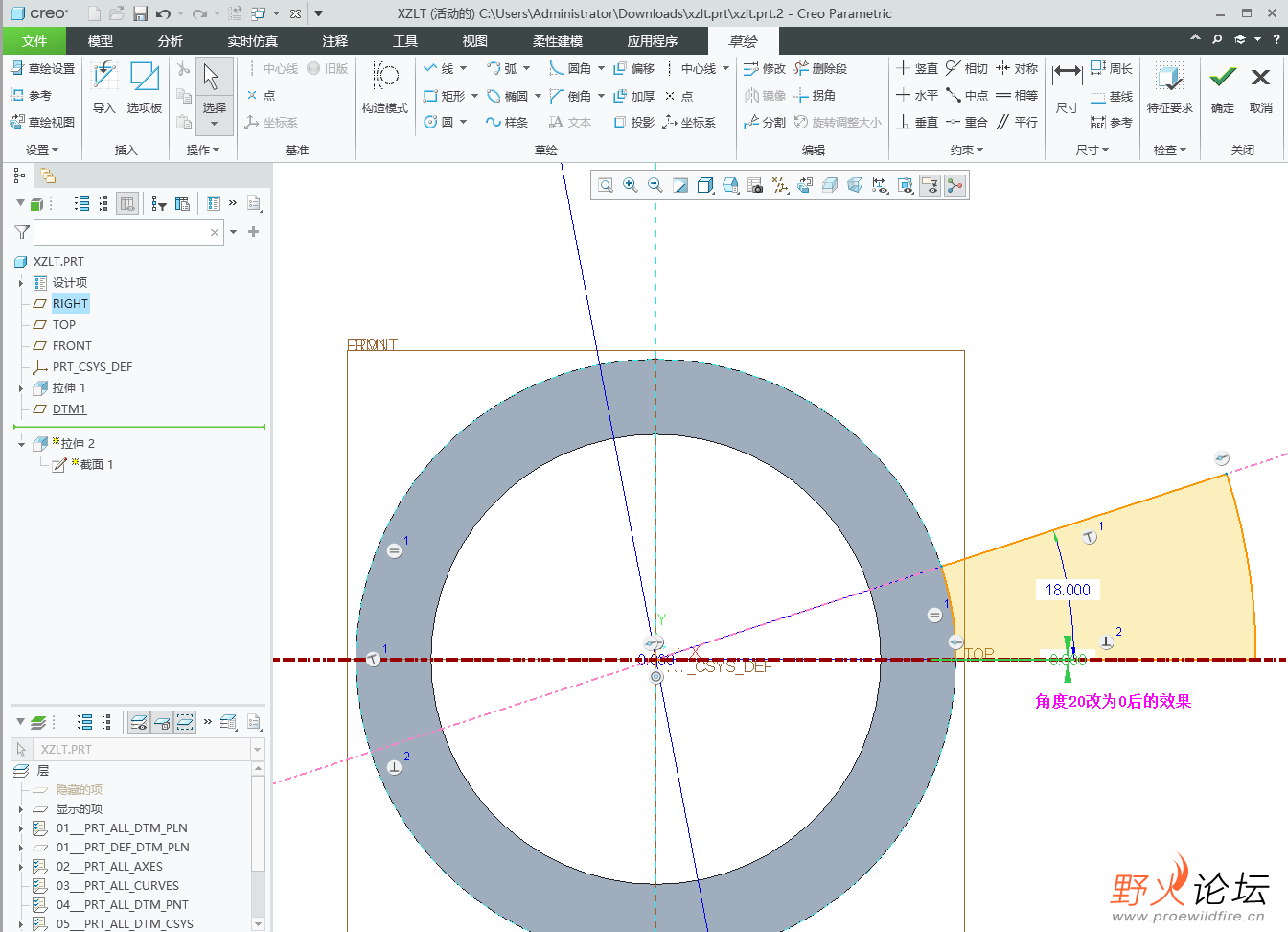1288x932 pixels.
Task: Activate the 构造模式 construction mode
Action: tap(385, 89)
